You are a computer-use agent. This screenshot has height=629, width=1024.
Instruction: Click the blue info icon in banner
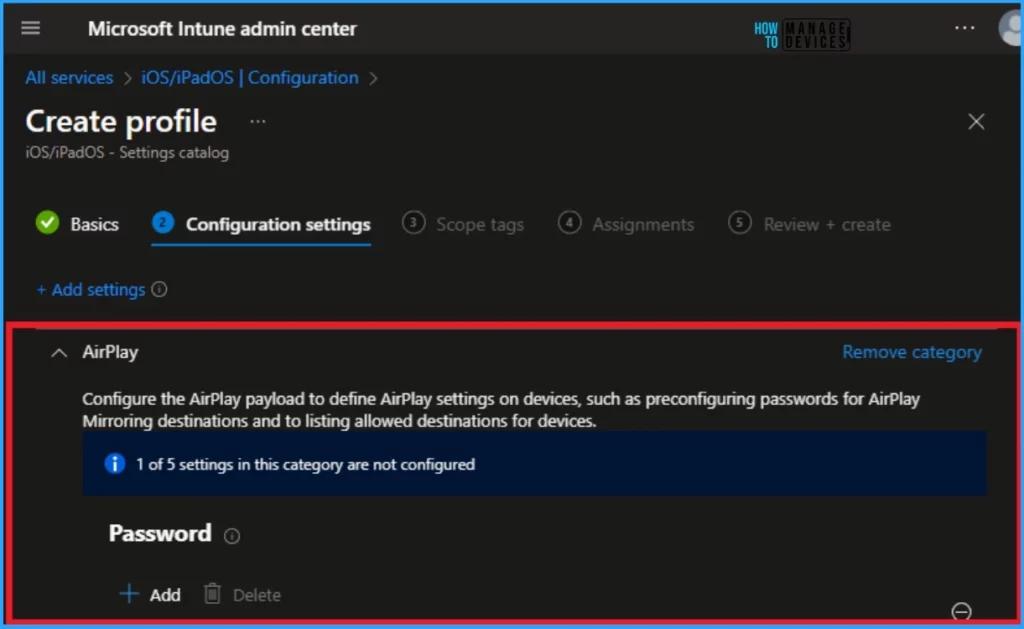[x=115, y=464]
